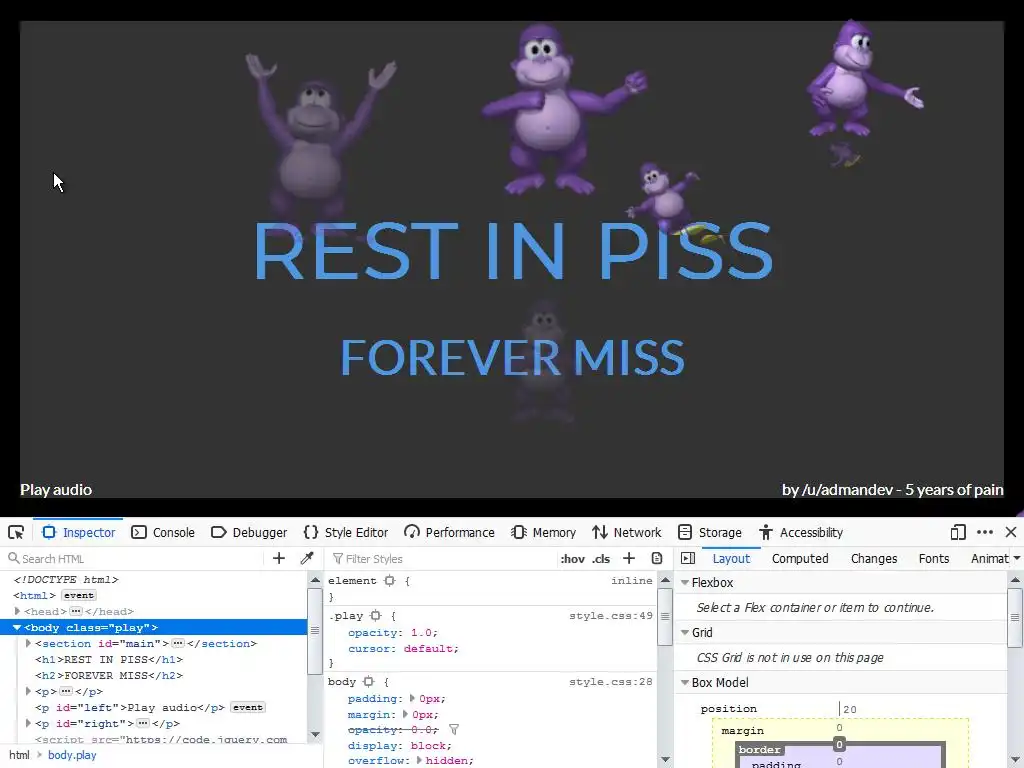This screenshot has width=1024, height=768.
Task: Click Play audio on the page
Action: point(56,490)
